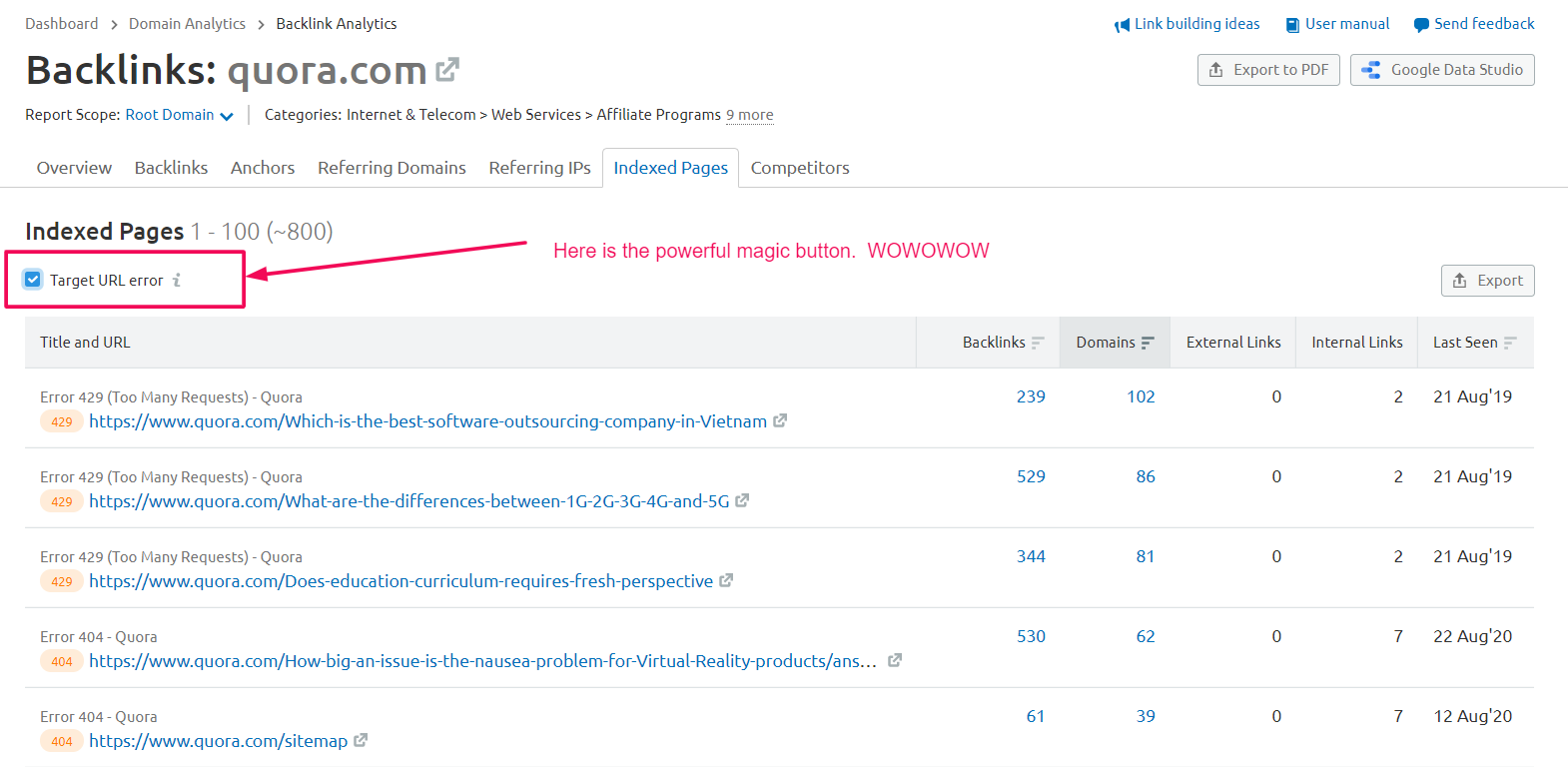The image size is (1568, 767).
Task: Click domains count 81
Action: point(1146,556)
